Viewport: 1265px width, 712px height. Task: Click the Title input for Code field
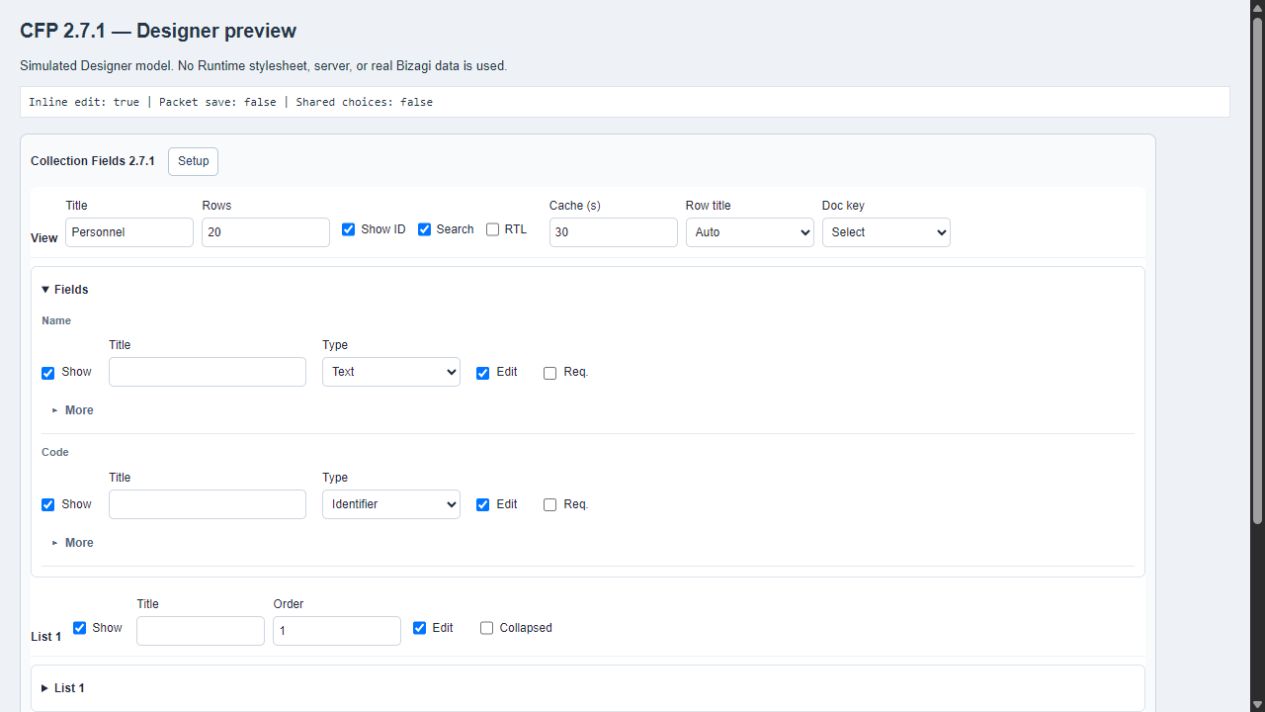coord(207,505)
